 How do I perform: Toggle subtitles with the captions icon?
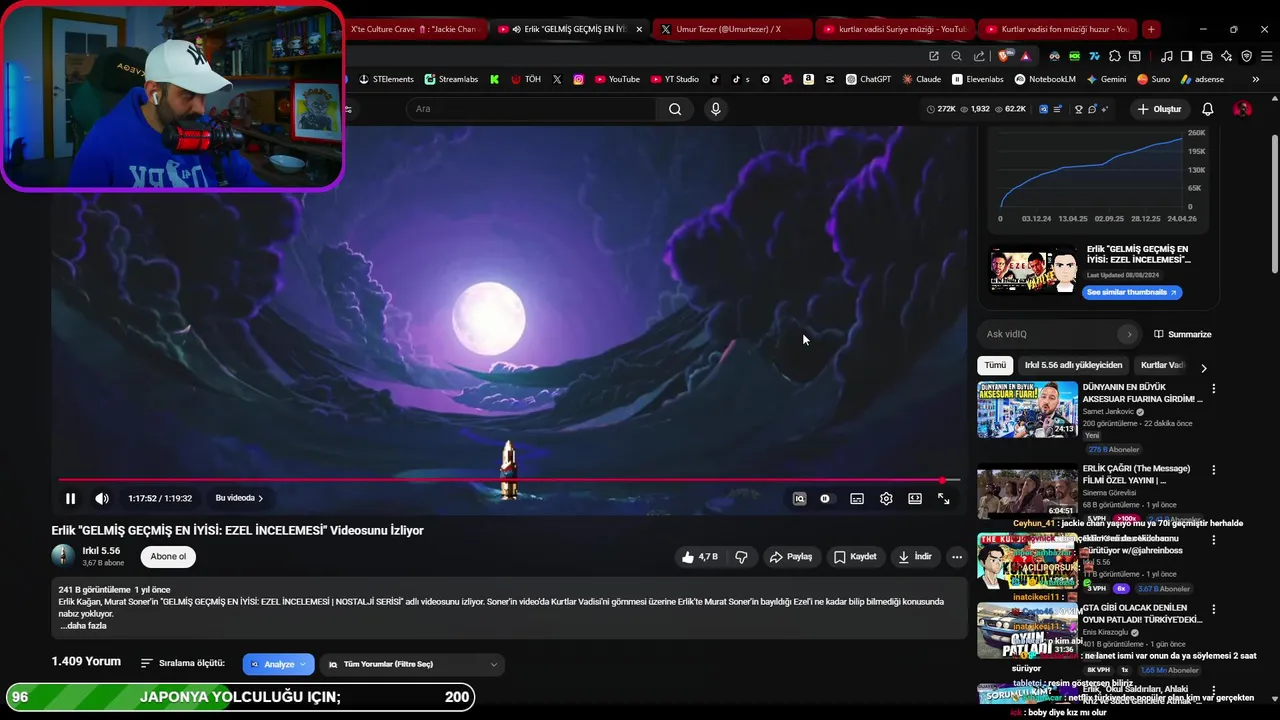(857, 498)
